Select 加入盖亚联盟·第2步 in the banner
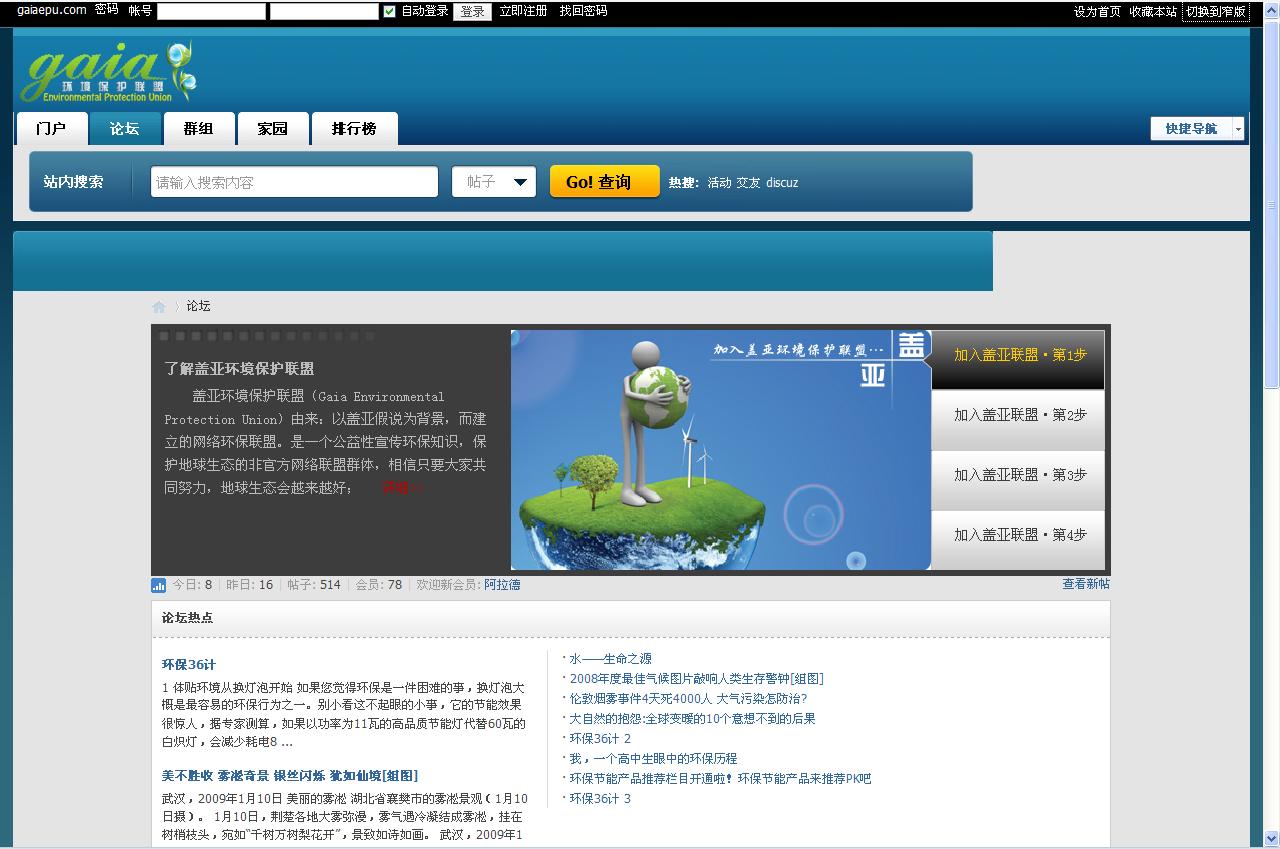Screen dimensions: 1280x849 coord(1017,417)
